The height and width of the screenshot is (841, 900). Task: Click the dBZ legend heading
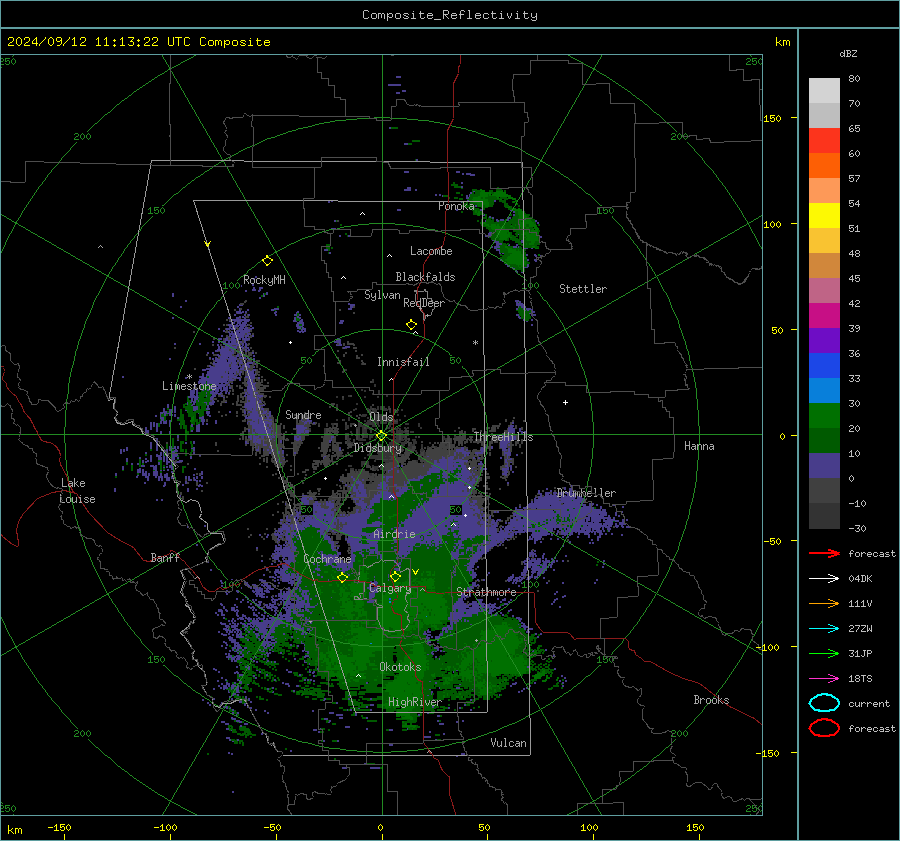click(x=848, y=53)
